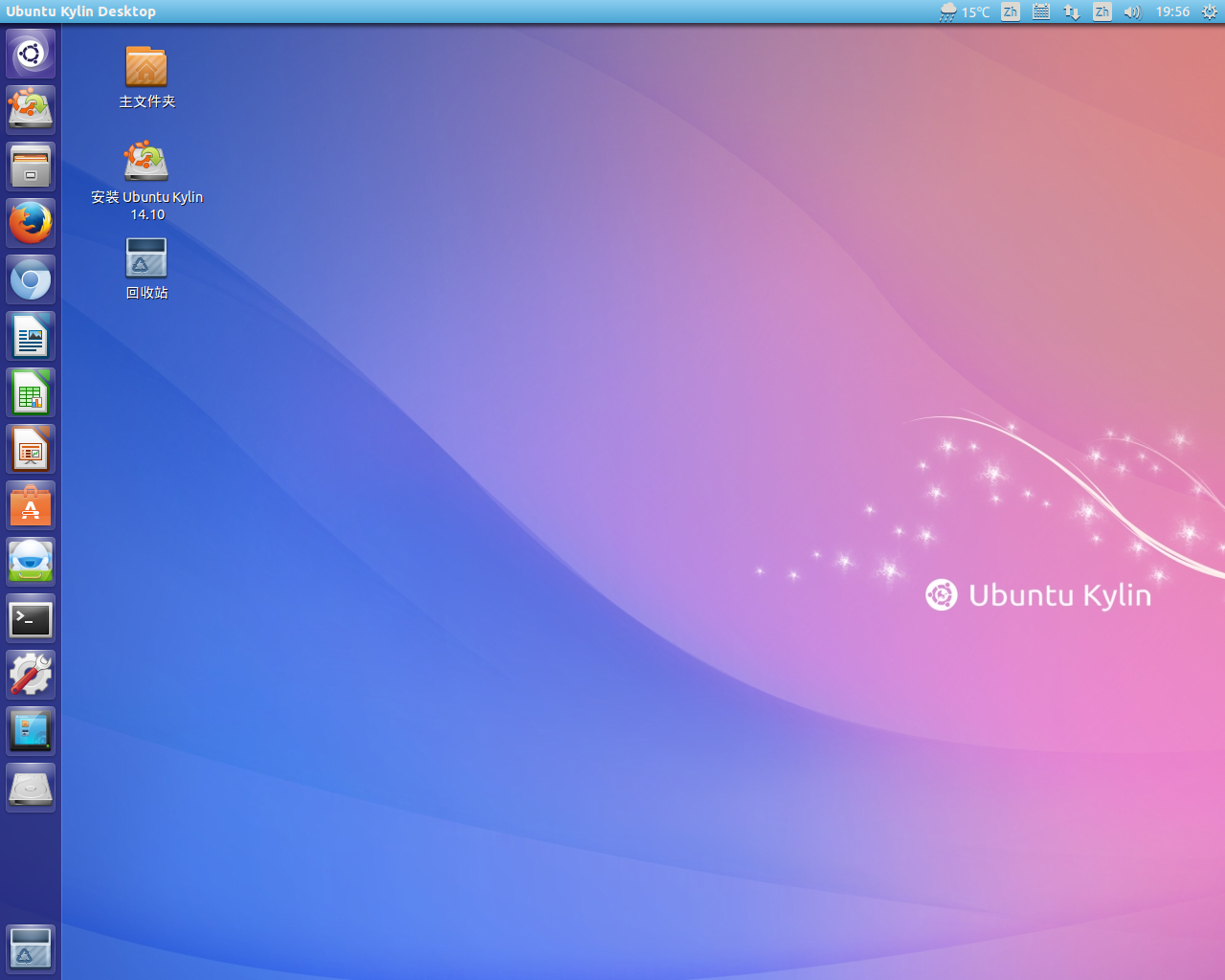Open the network connections indicator
This screenshot has height=980, width=1225.
click(x=1072, y=11)
